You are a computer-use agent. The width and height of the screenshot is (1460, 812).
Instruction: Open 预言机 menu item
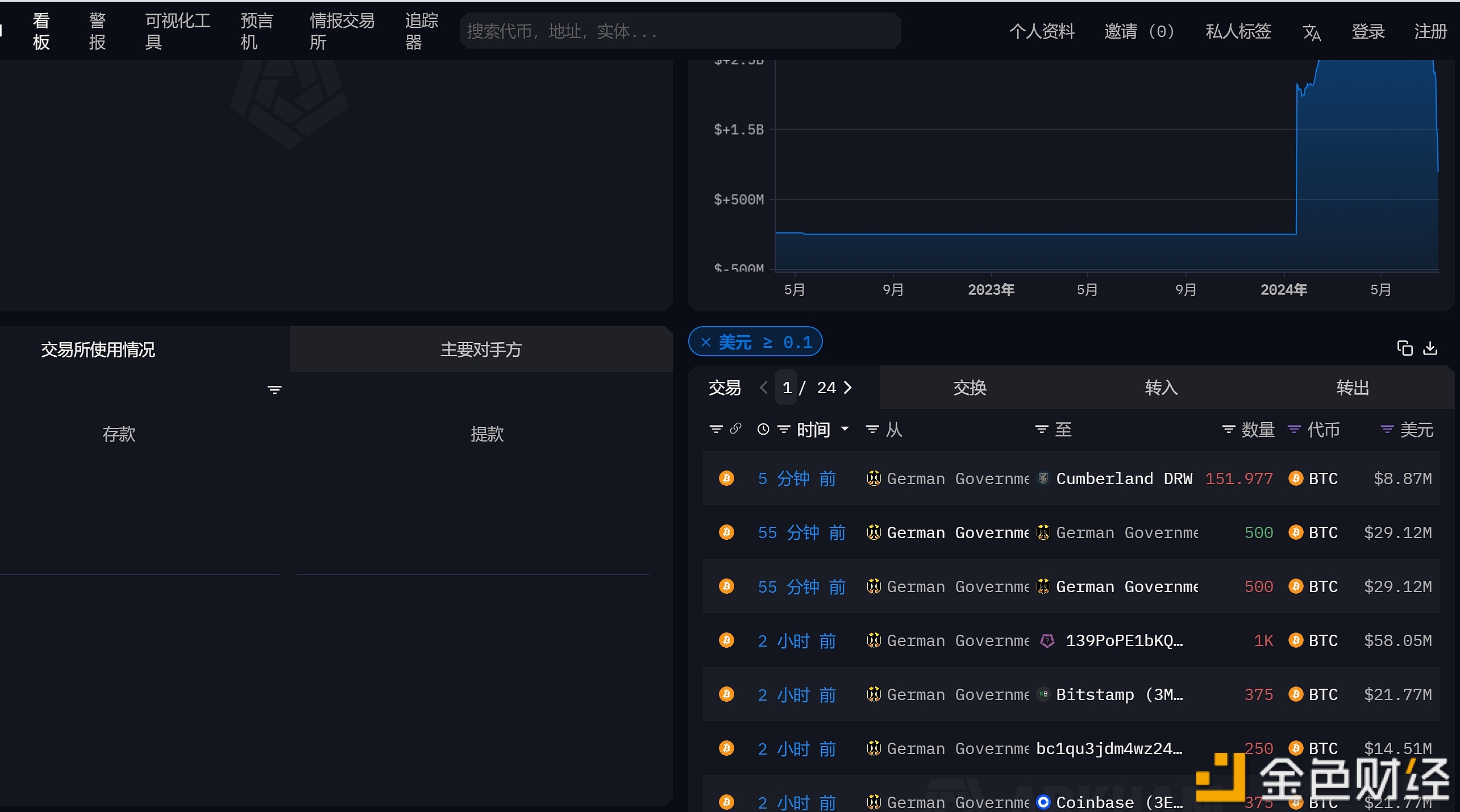[257, 31]
